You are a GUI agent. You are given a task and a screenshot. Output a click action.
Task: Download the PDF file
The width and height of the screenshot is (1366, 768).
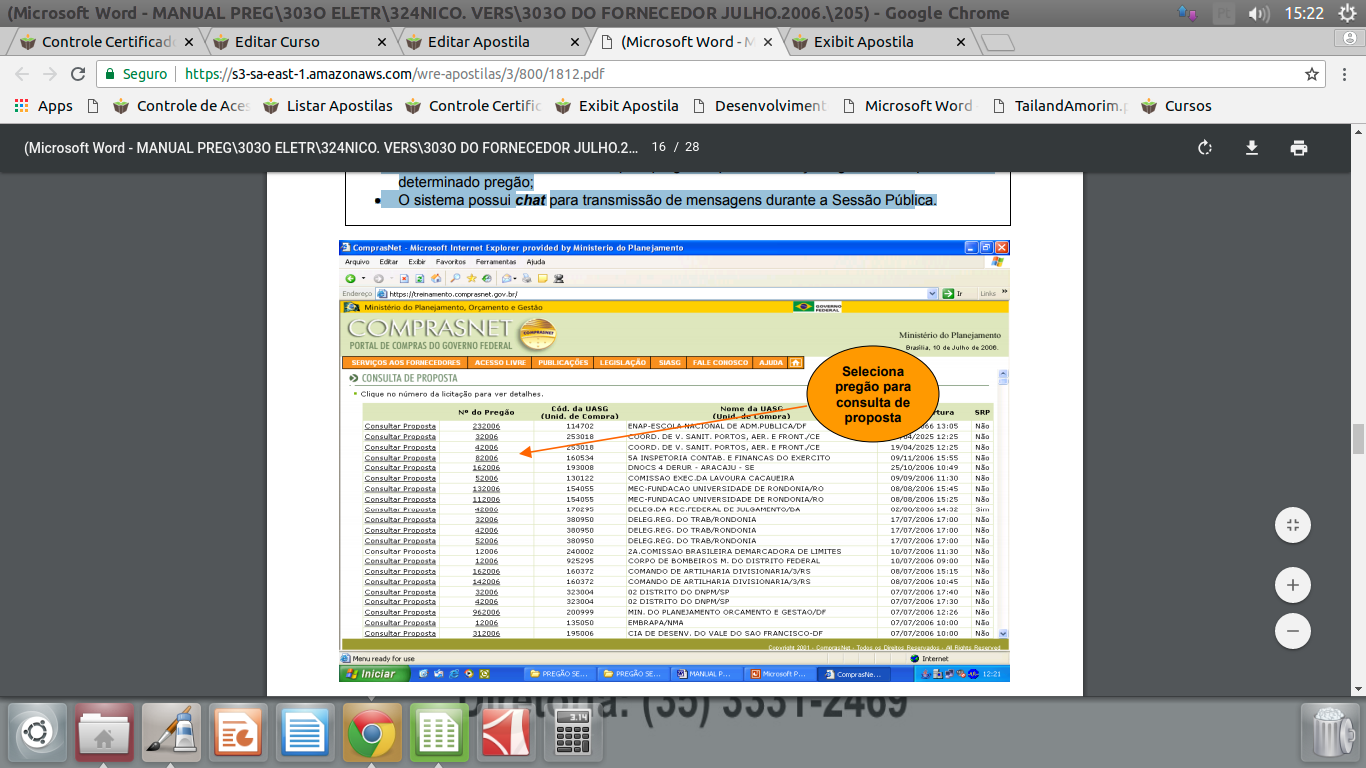pyautogui.click(x=1251, y=148)
